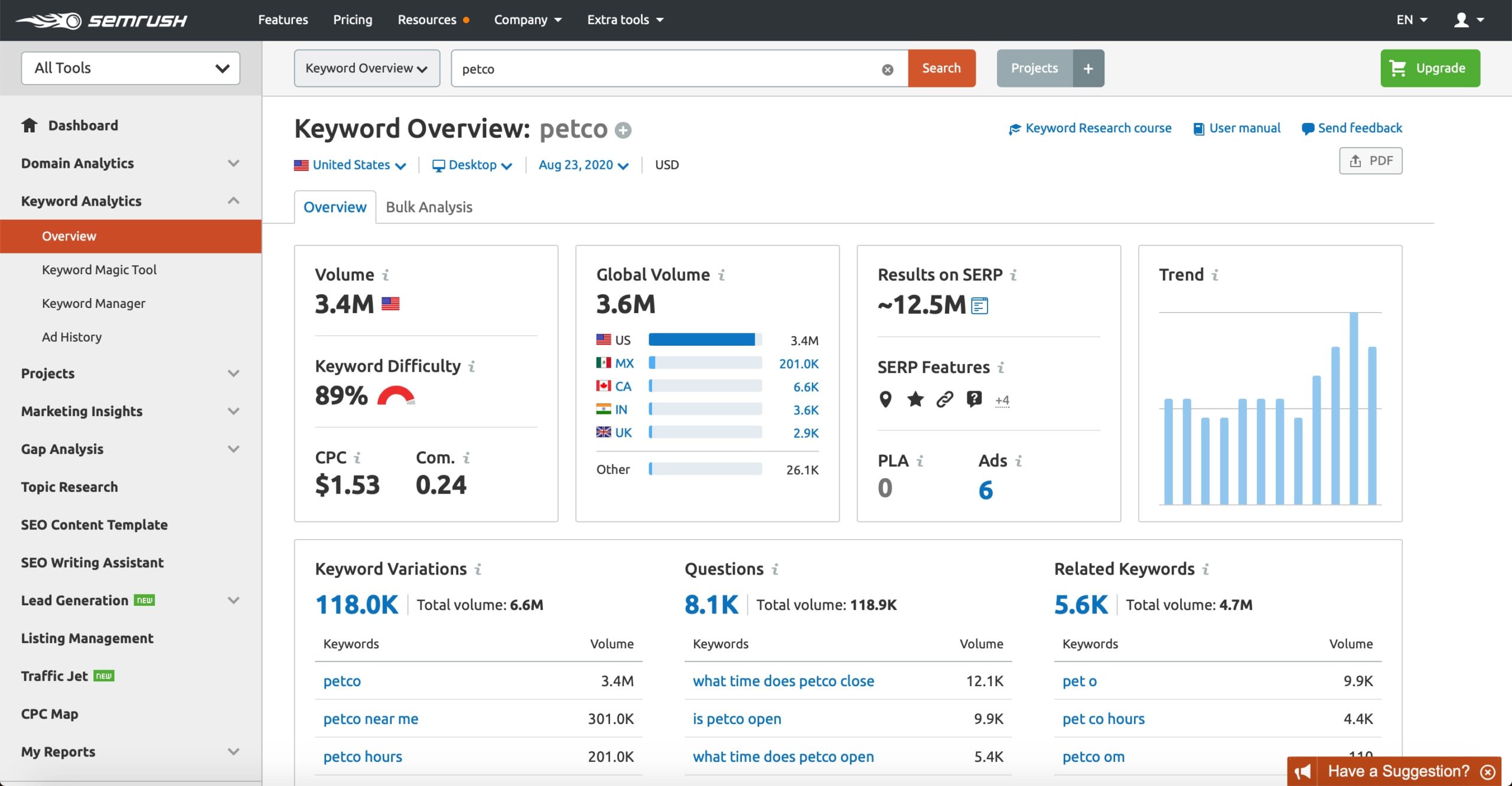Open the Desktop device dropdown

click(x=471, y=164)
